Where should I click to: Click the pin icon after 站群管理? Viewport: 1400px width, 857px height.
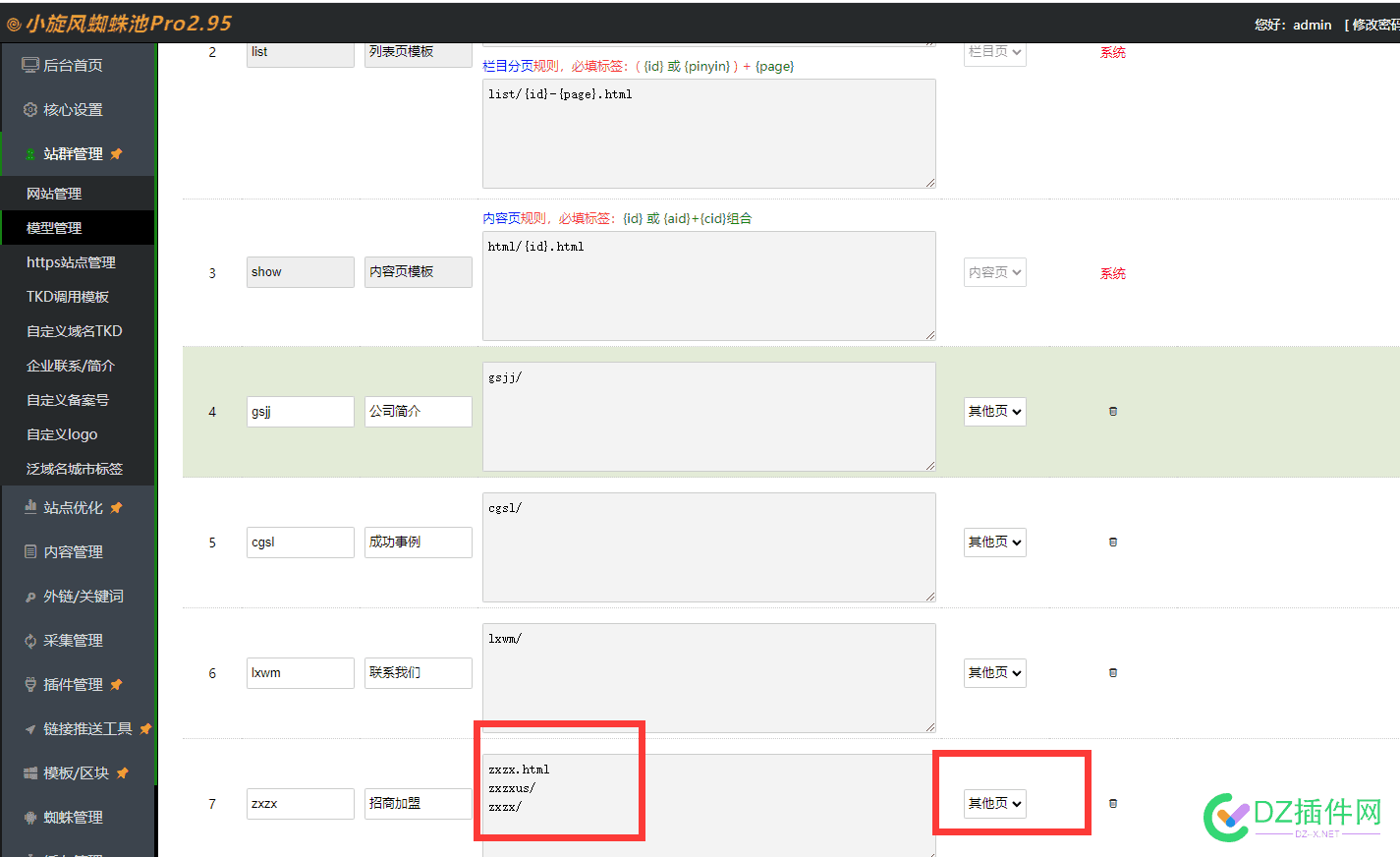tap(116, 154)
